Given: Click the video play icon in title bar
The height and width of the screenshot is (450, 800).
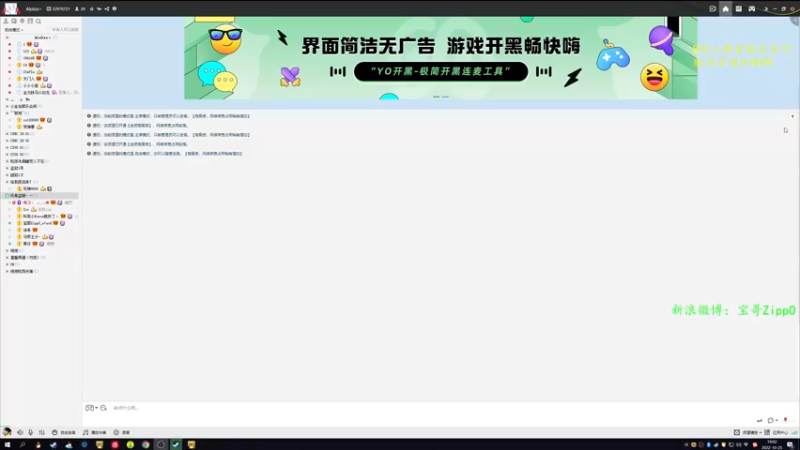Looking at the screenshot, I should coord(713,9).
